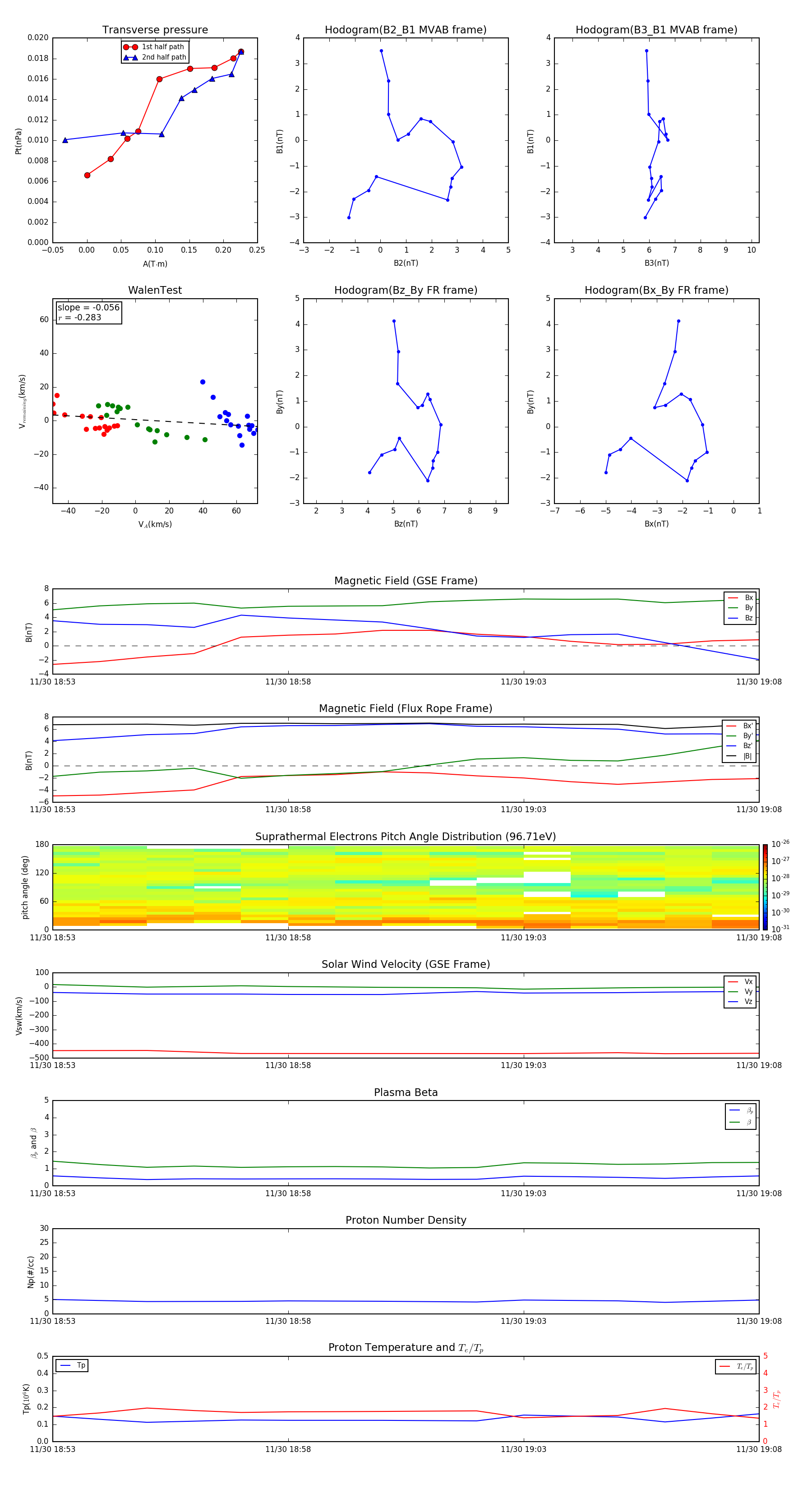Image resolution: width=812 pixels, height=1489 pixels.
Task: Click the 'Bx(nT)' x-axis label
Action: click(656, 524)
